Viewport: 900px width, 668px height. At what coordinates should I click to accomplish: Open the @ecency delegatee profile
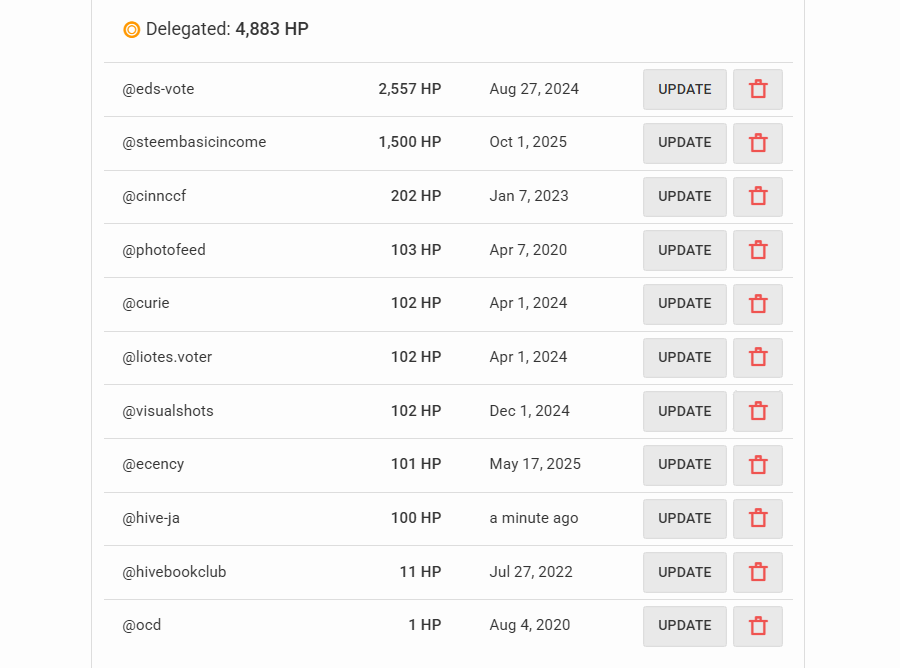click(153, 464)
